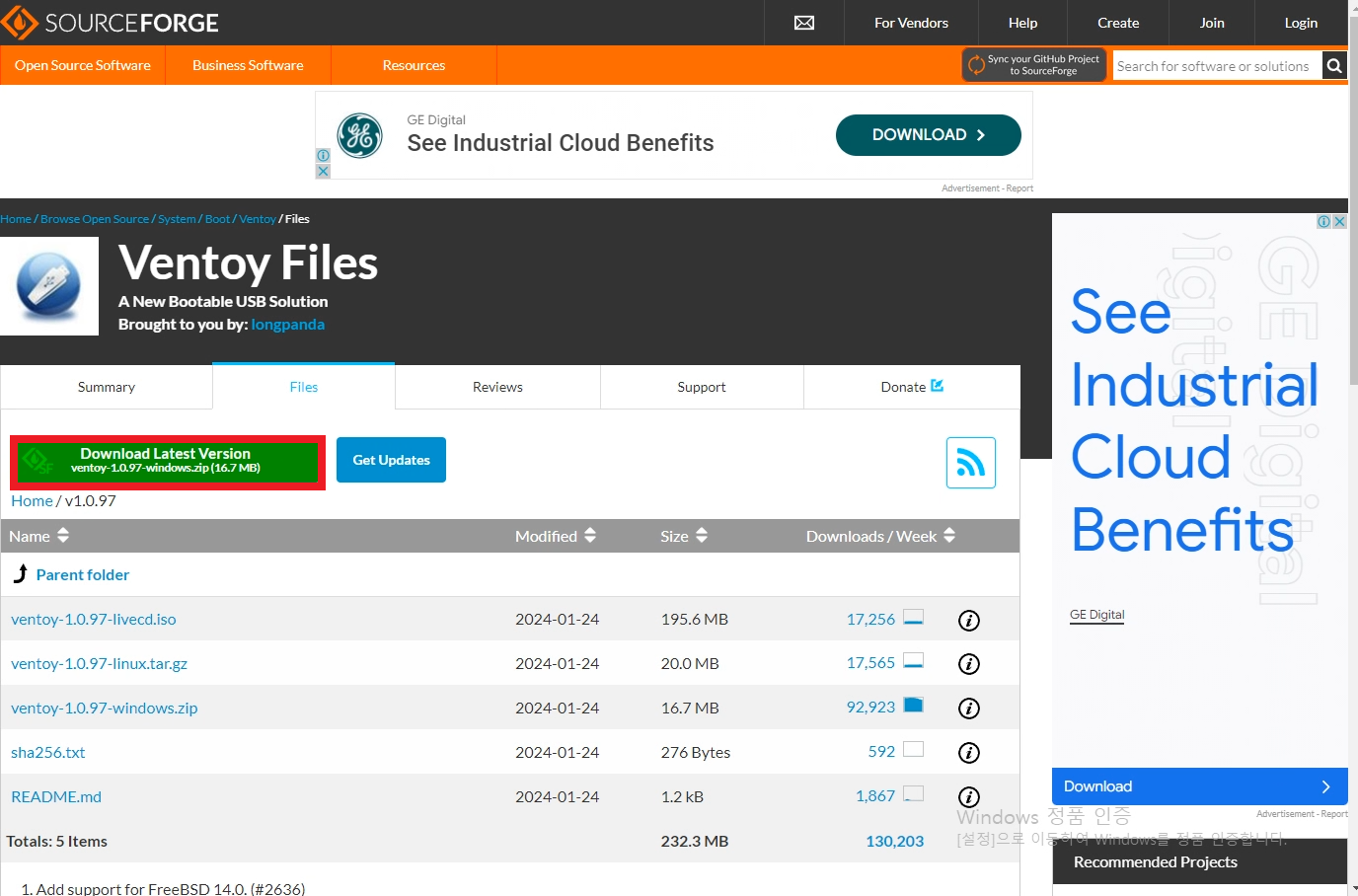The height and width of the screenshot is (896, 1358).
Task: Click the 92,923 downloads count link
Action: (x=870, y=707)
